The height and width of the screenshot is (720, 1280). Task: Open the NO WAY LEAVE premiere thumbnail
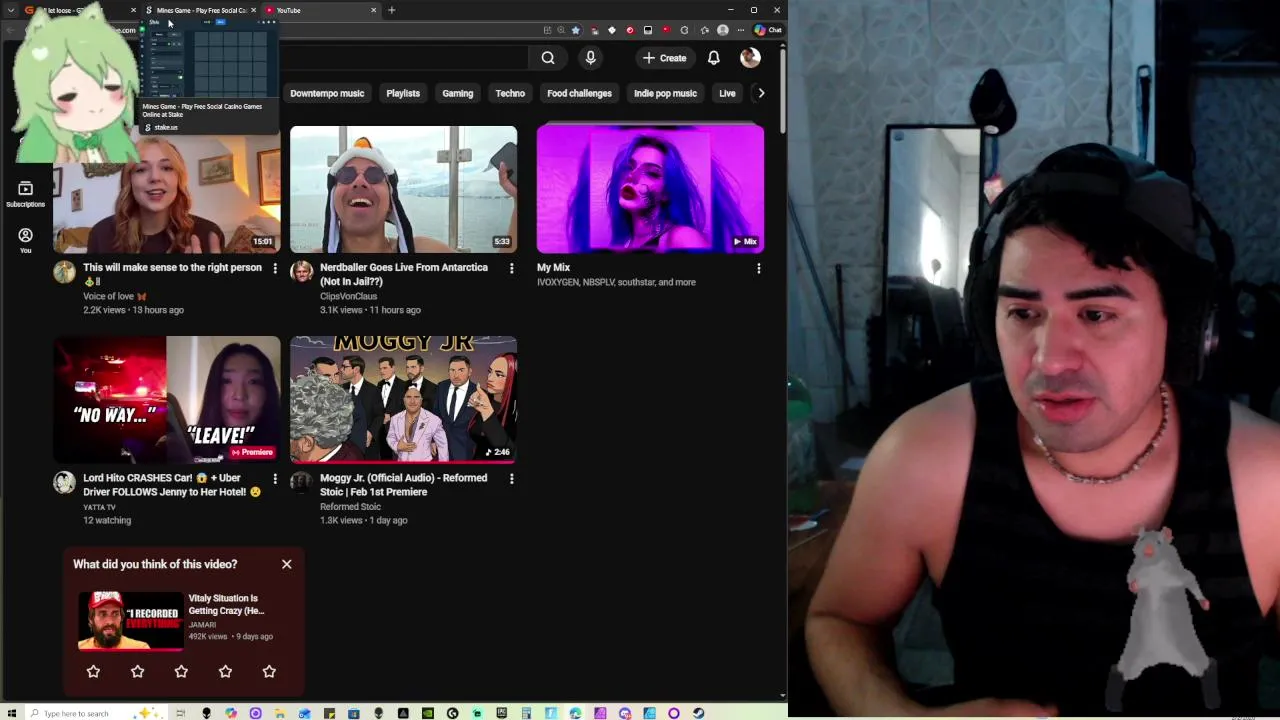coord(167,400)
